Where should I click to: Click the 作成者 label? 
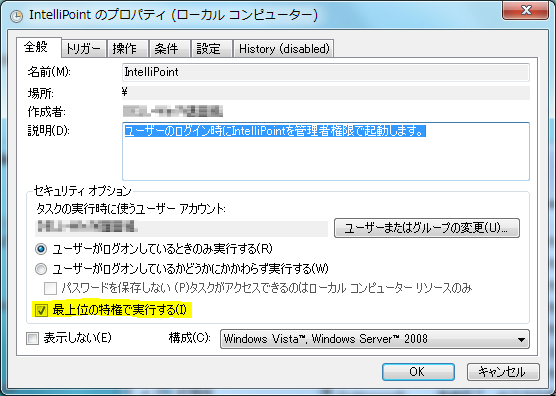(46, 112)
